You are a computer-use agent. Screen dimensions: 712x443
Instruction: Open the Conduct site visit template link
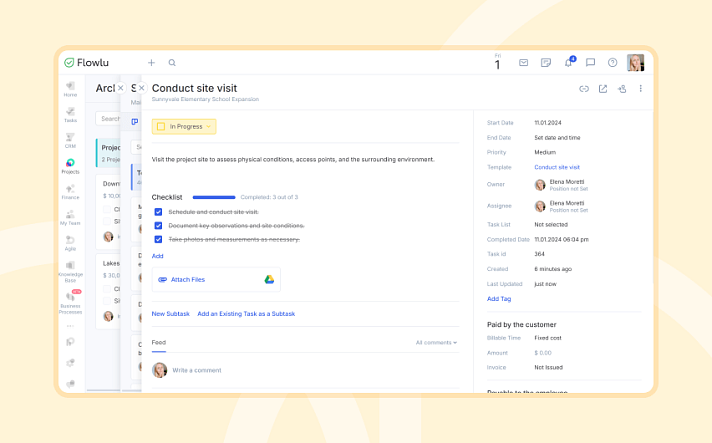pyautogui.click(x=557, y=167)
